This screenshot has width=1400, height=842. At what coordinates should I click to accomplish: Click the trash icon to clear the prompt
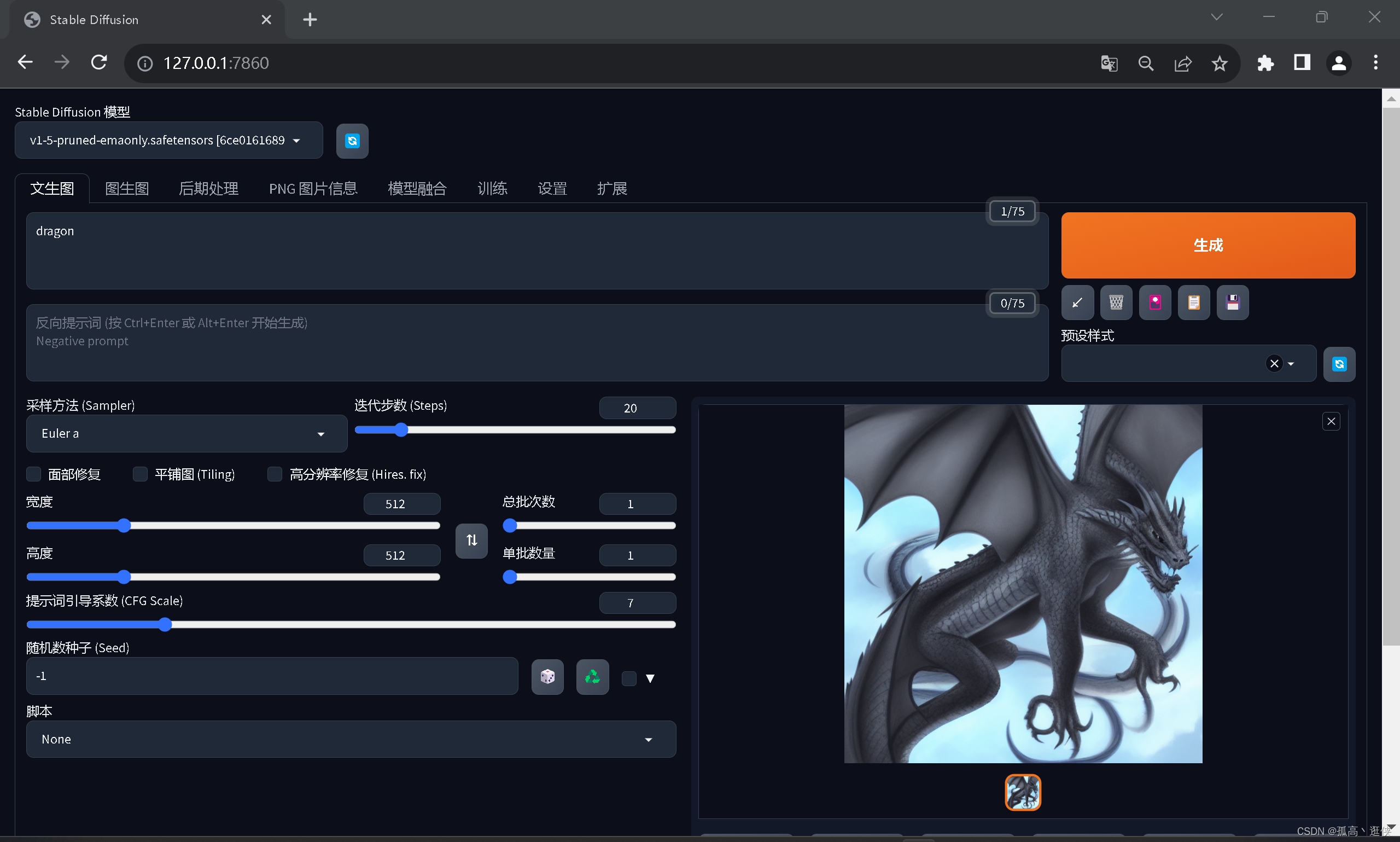pyautogui.click(x=1116, y=303)
